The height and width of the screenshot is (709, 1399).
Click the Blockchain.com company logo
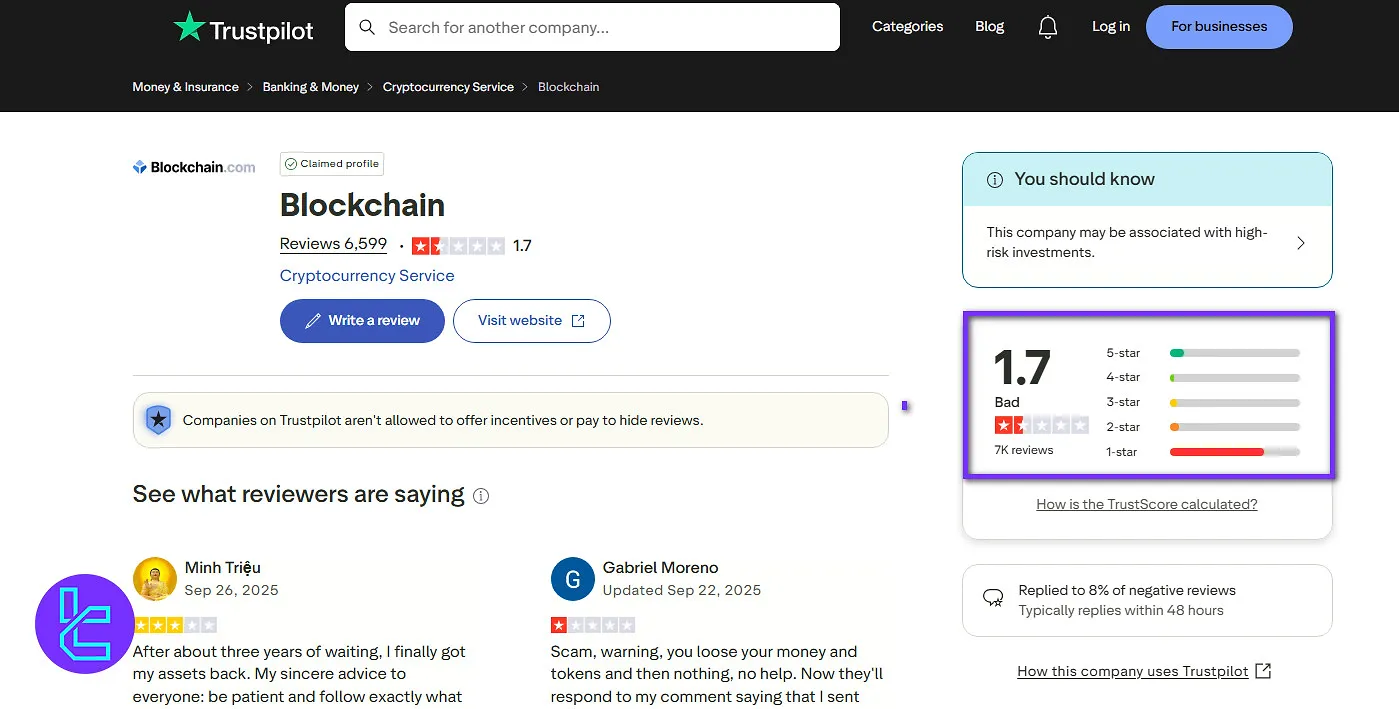click(x=194, y=167)
